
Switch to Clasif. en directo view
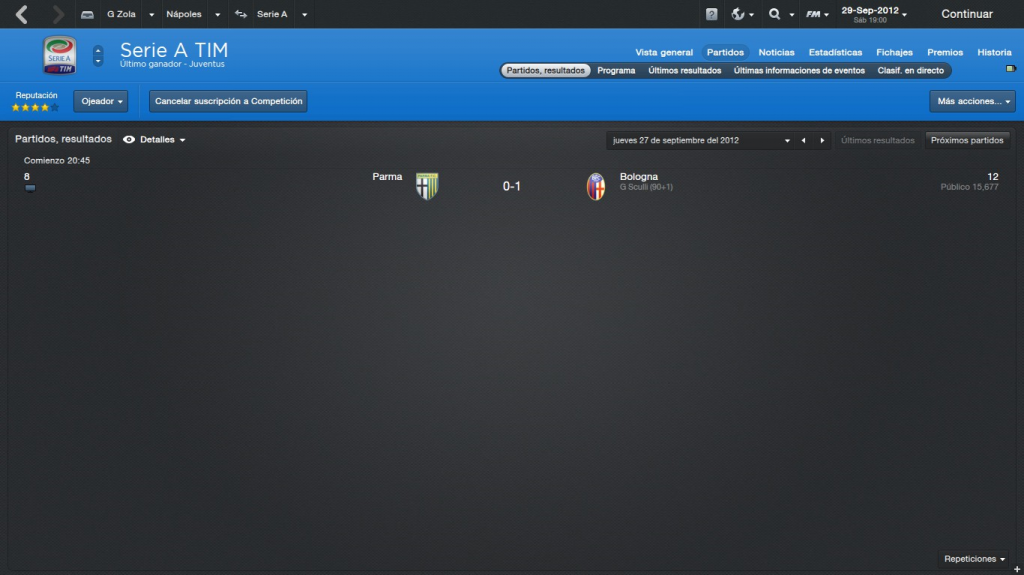click(x=910, y=71)
